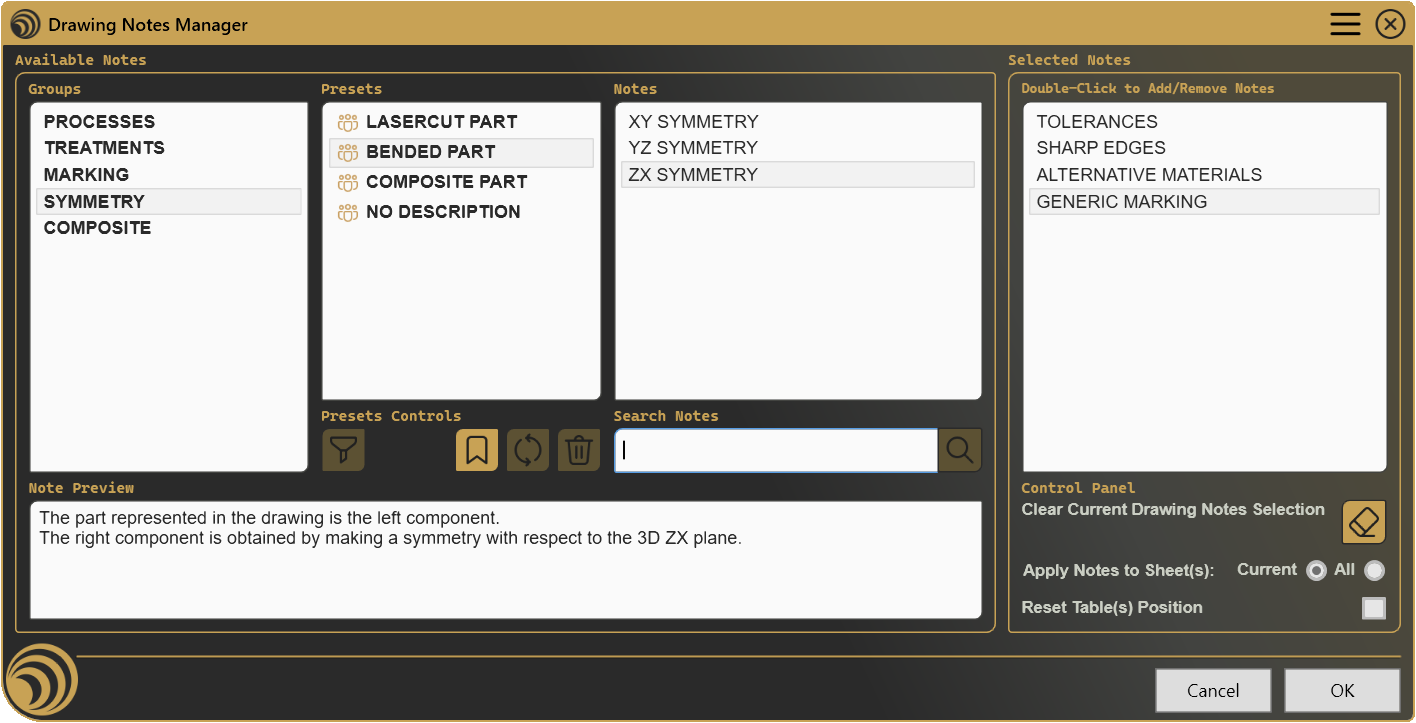1416x723 pixels.
Task: Select GENERIC MARKING in Selected Notes
Action: click(x=1204, y=202)
